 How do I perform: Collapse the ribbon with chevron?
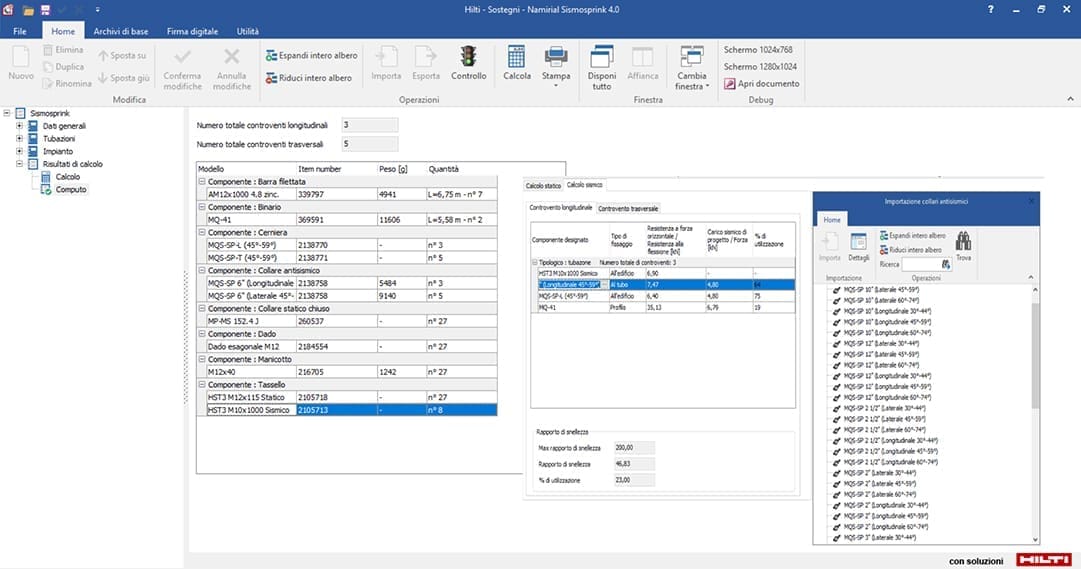(x=1070, y=99)
